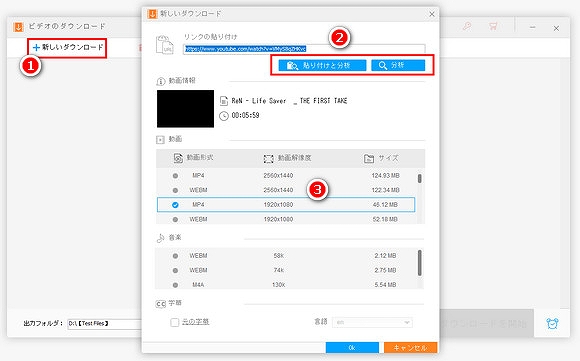Click the orange app logo in main window
The height and width of the screenshot is (361, 580).
click(18, 27)
